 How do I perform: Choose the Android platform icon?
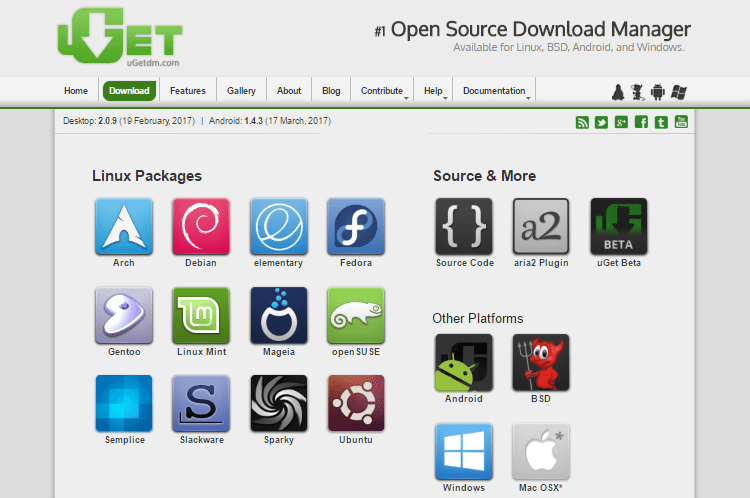pyautogui.click(x=464, y=362)
